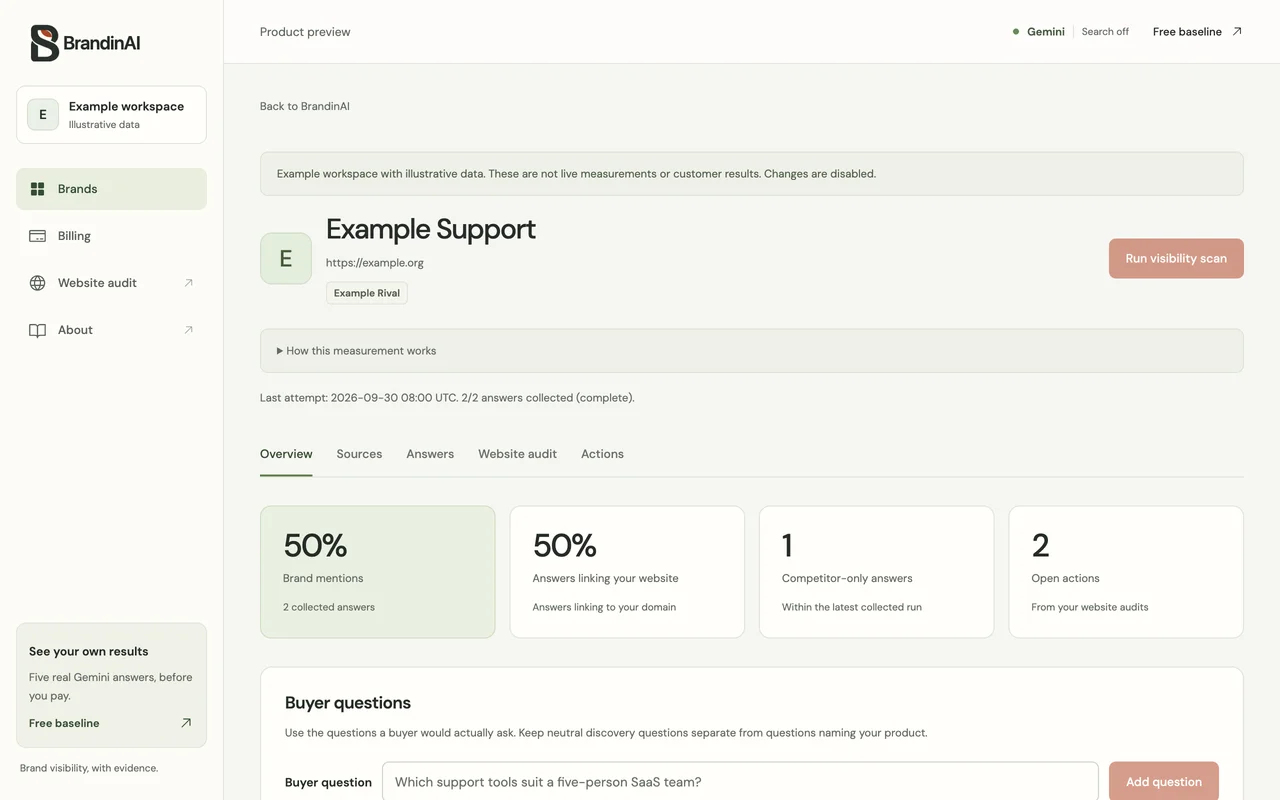The width and height of the screenshot is (1280, 800).
Task: Select the Brand mentions 50% card
Action: tap(378, 572)
